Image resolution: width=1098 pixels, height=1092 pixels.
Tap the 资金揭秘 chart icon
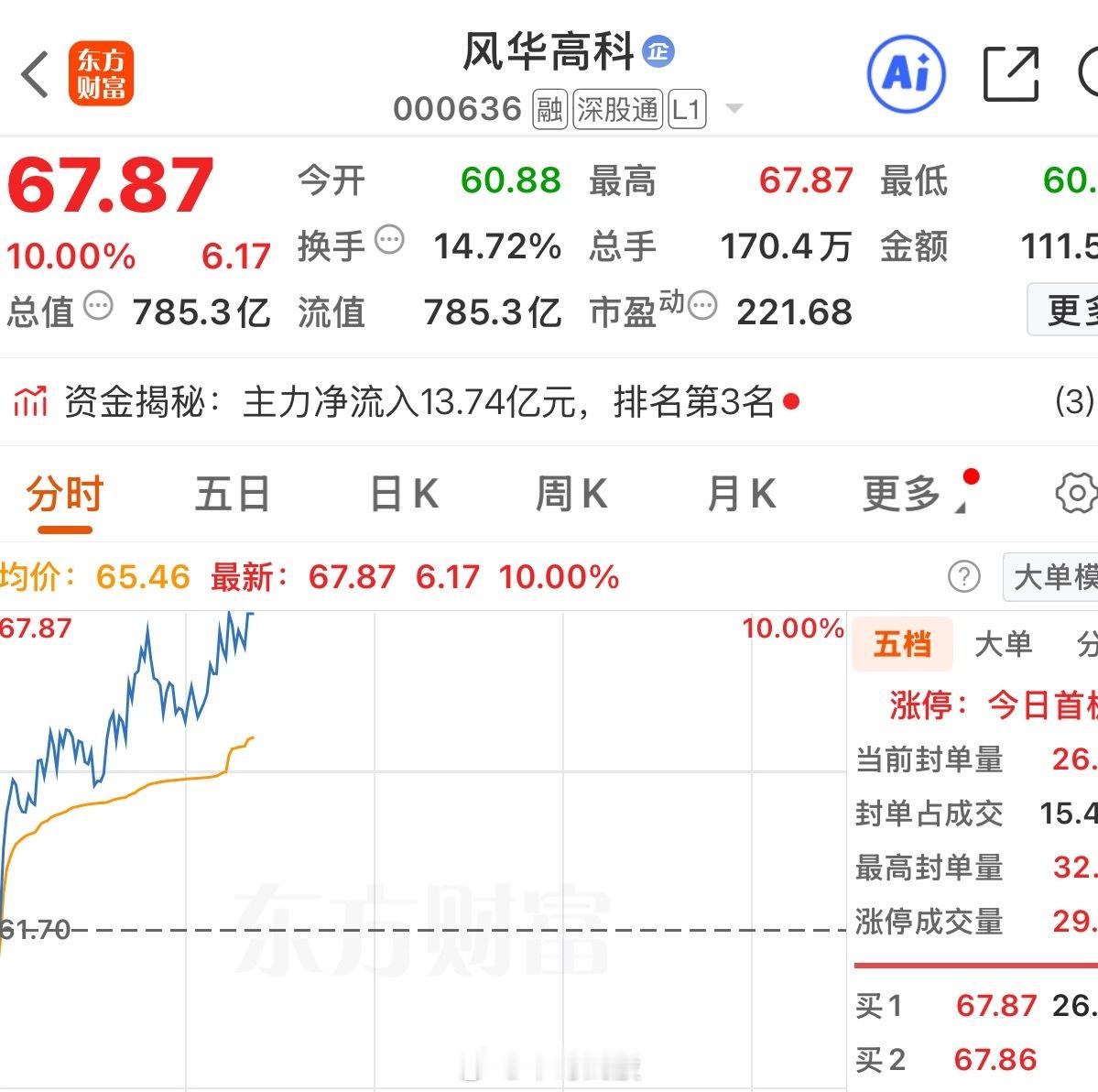click(x=29, y=402)
